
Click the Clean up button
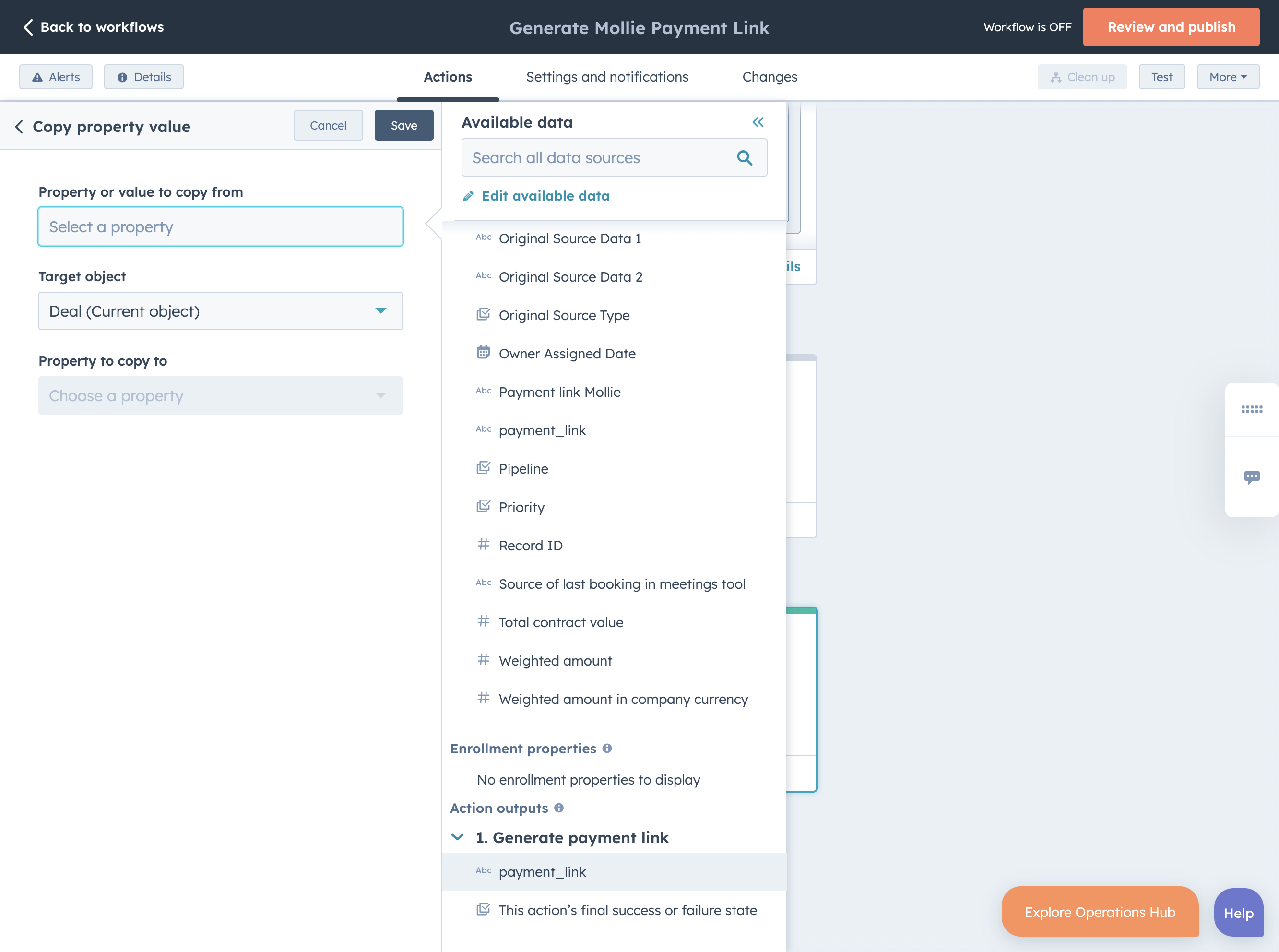point(1082,77)
